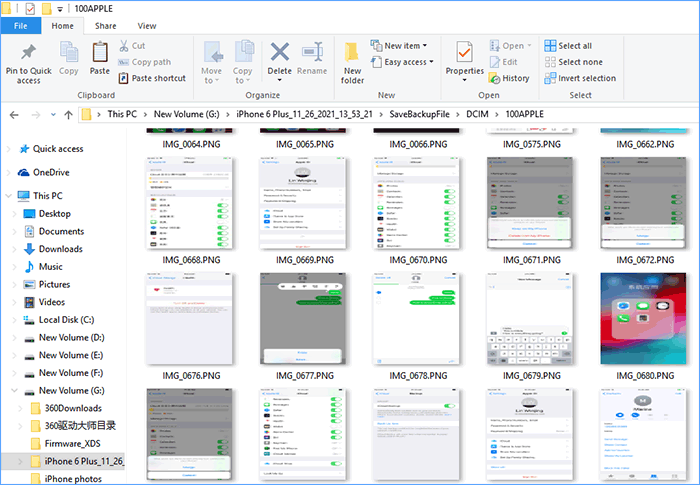Image resolution: width=700 pixels, height=485 pixels.
Task: Open Properties dropdown arrow
Action: pos(464,80)
